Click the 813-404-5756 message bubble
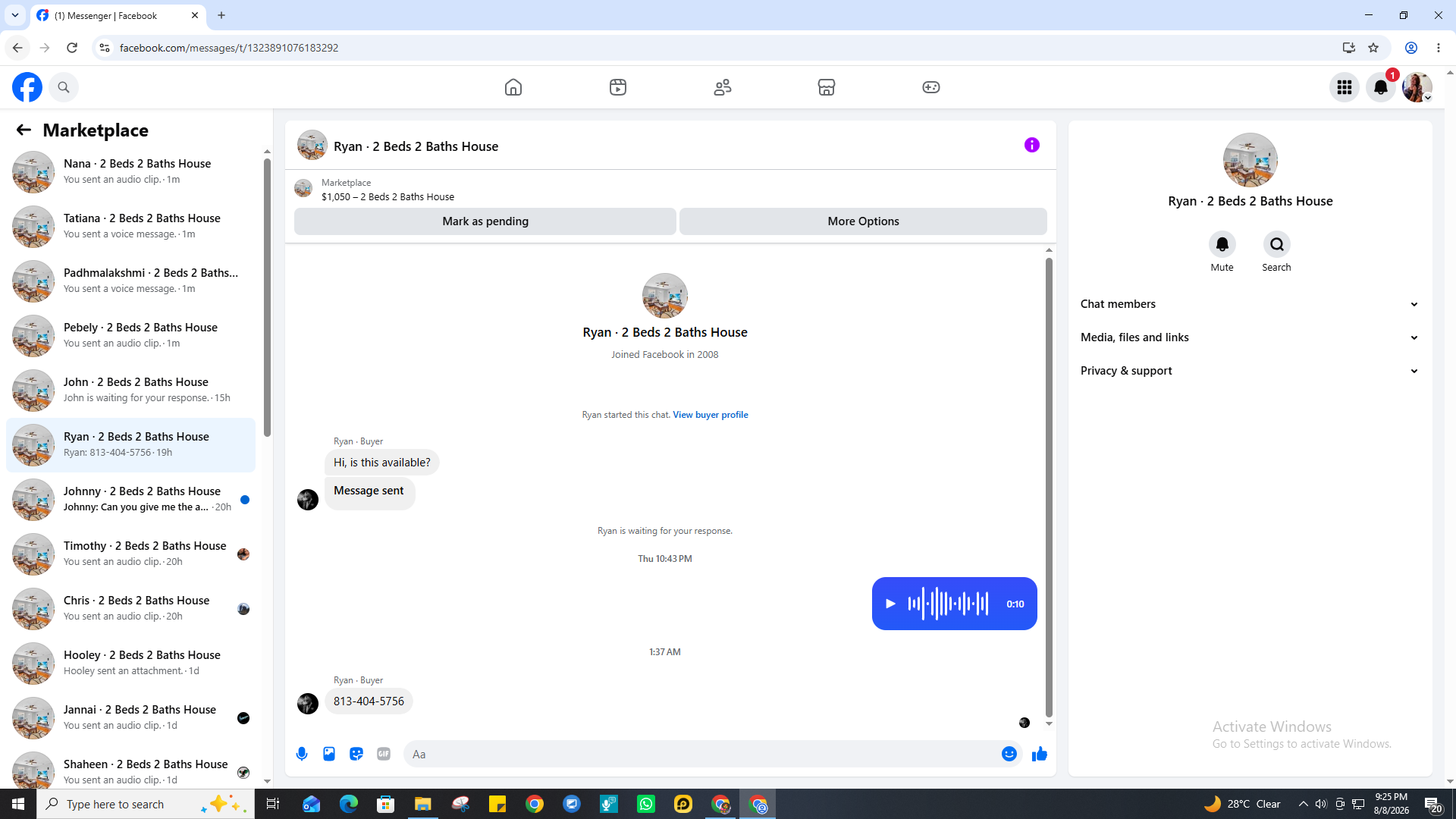 (x=369, y=701)
